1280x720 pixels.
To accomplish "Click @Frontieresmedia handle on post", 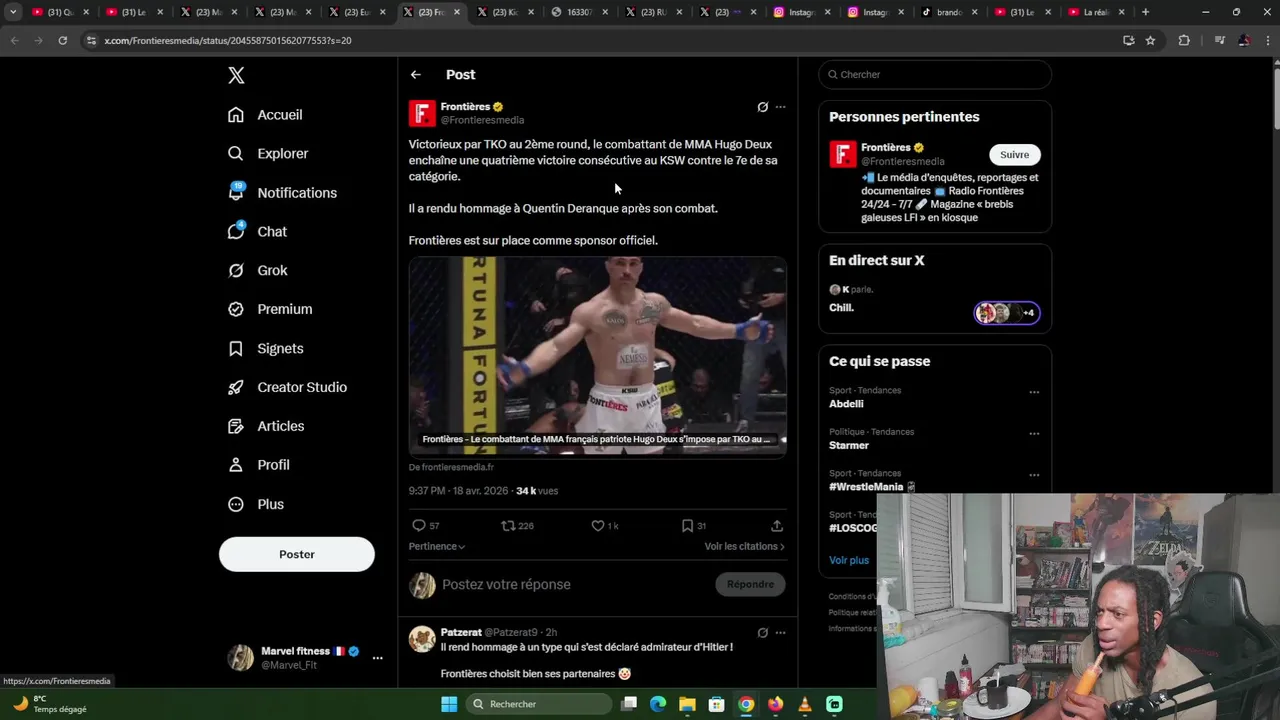I will coord(482,120).
